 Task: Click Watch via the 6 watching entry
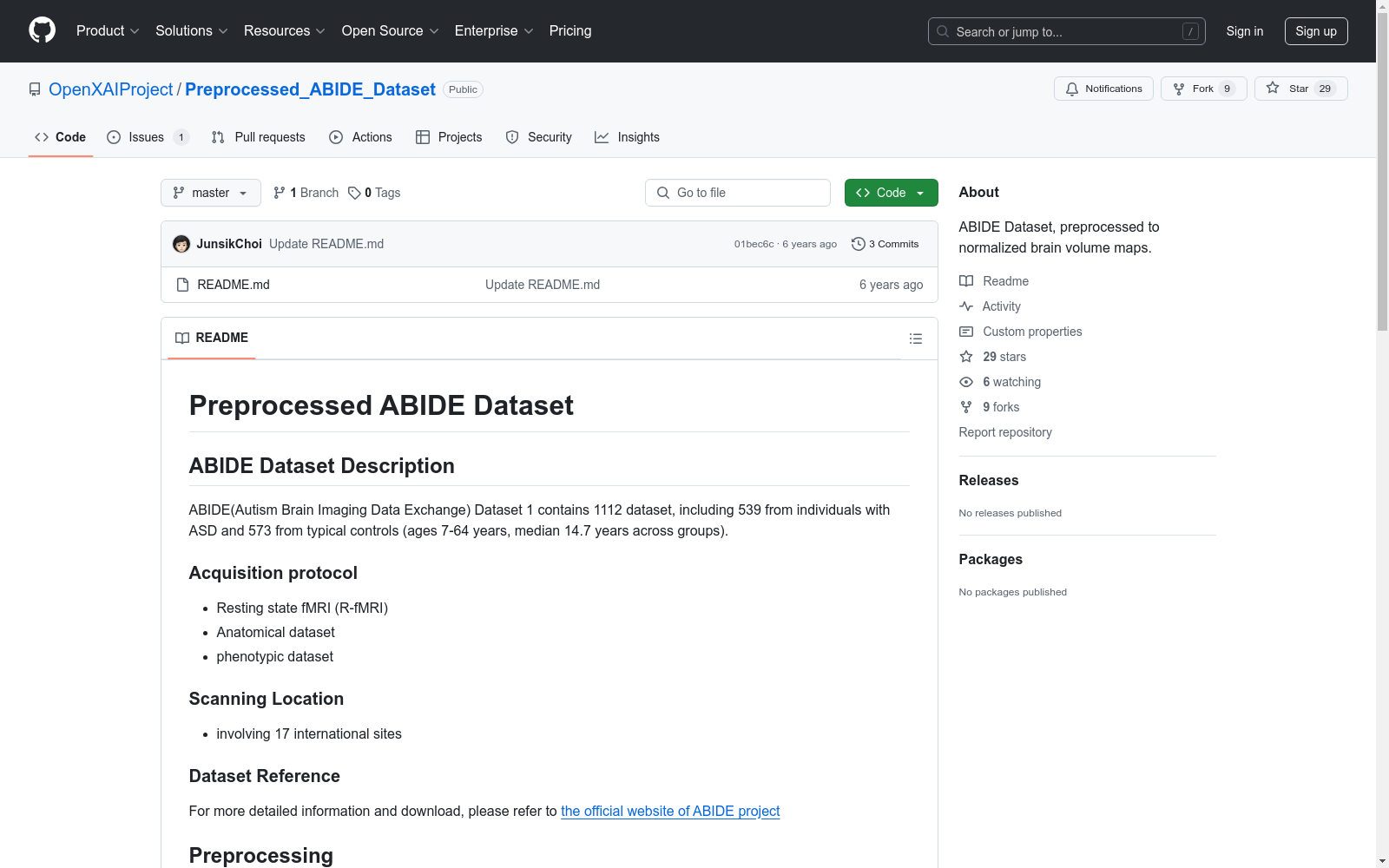click(1010, 382)
